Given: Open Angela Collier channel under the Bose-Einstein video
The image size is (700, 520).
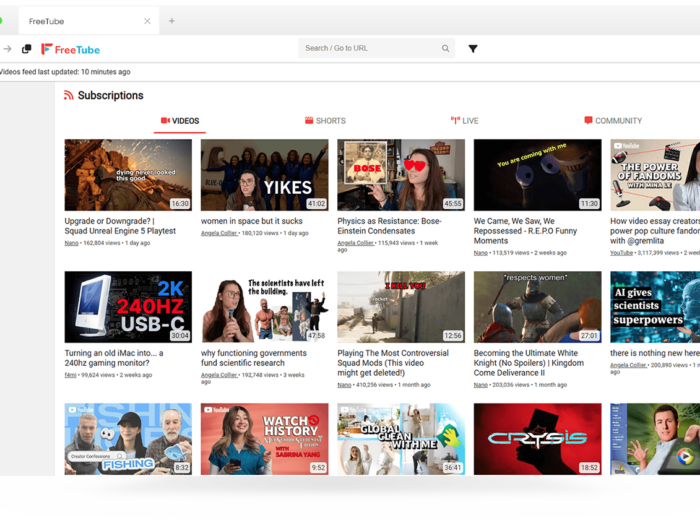Looking at the screenshot, I should click(355, 243).
